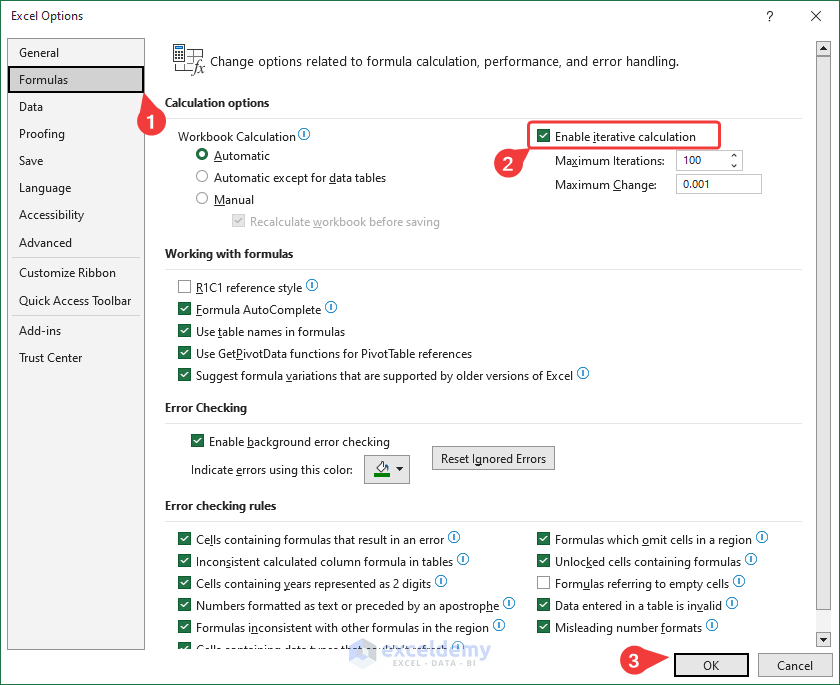The width and height of the screenshot is (840, 685).
Task: Click info icon for Misleading number formats
Action: [x=712, y=625]
